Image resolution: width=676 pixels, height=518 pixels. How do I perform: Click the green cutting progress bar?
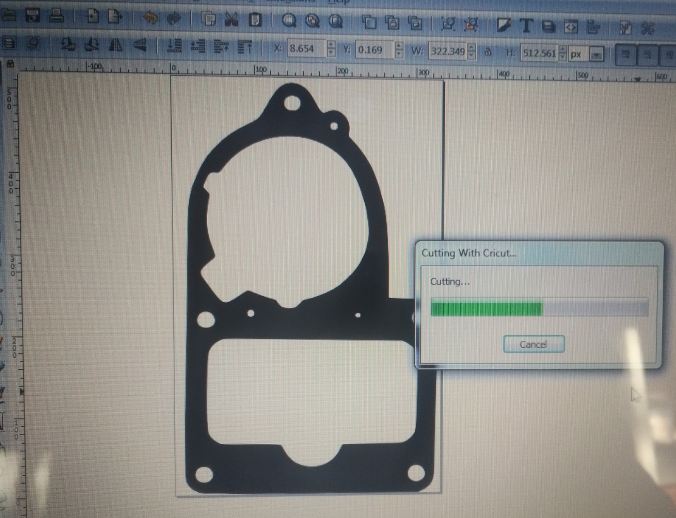click(486, 308)
